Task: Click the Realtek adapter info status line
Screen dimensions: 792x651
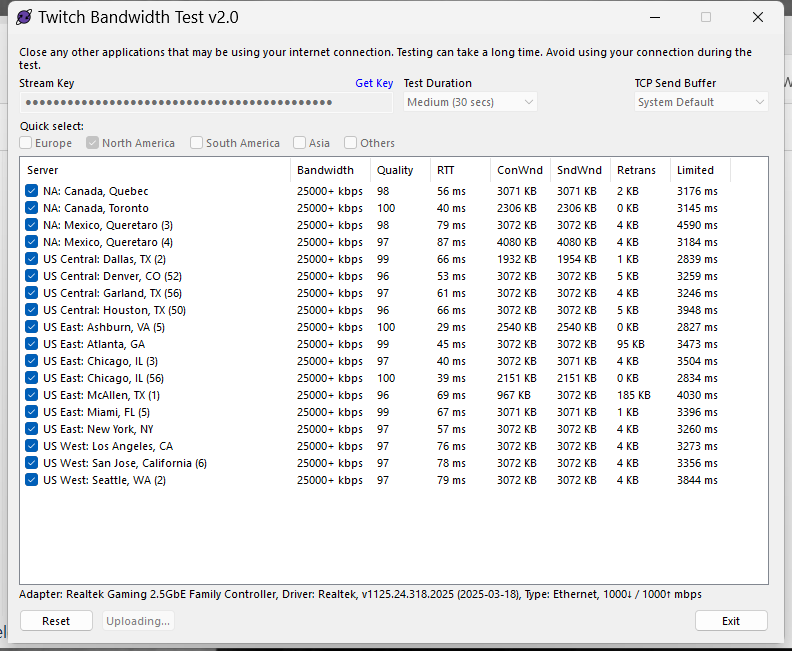Action: click(360, 594)
